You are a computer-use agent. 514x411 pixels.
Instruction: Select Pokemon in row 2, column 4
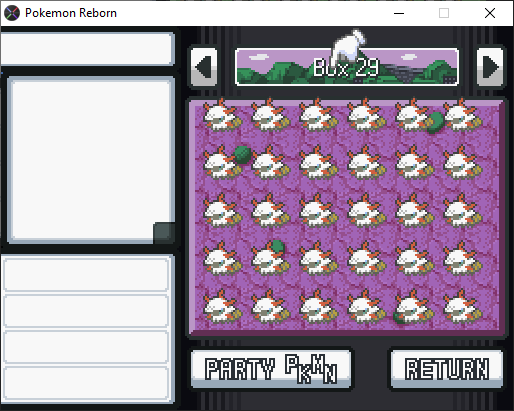pyautogui.click(x=366, y=163)
